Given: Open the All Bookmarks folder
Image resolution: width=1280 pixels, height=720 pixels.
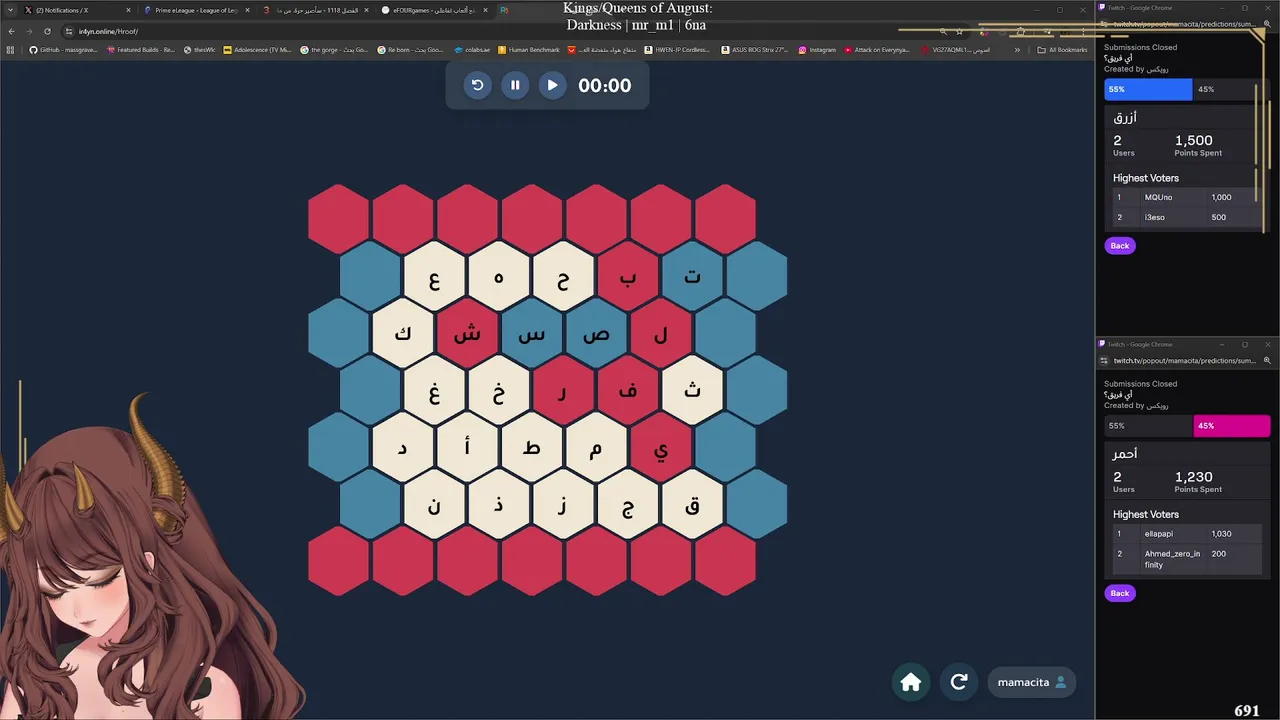Looking at the screenshot, I should [1062, 49].
